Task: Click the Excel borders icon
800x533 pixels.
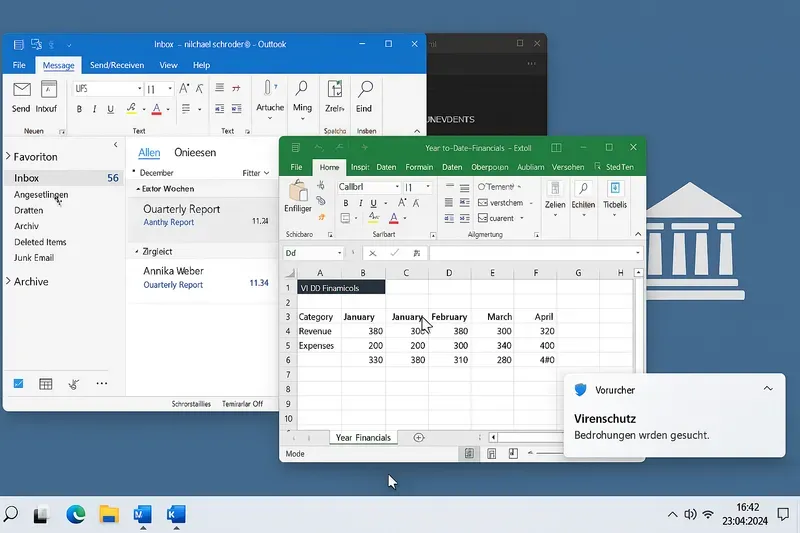Action: click(345, 218)
